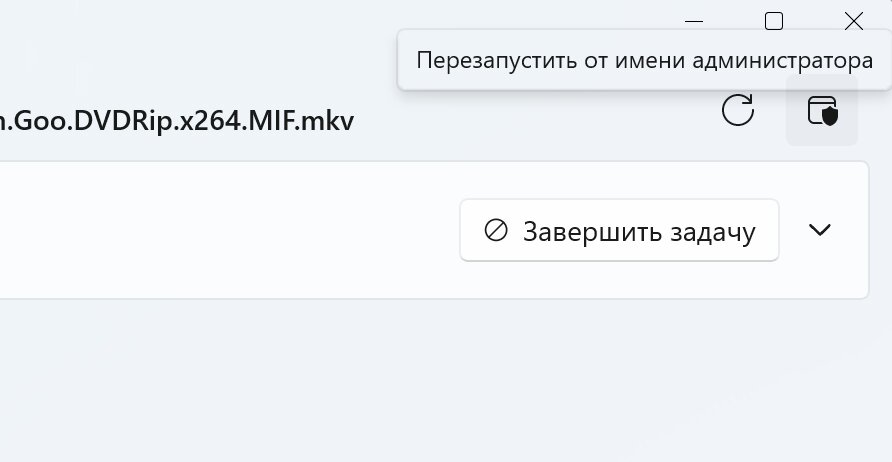Relaunch the tool with administrator rights

click(822, 110)
